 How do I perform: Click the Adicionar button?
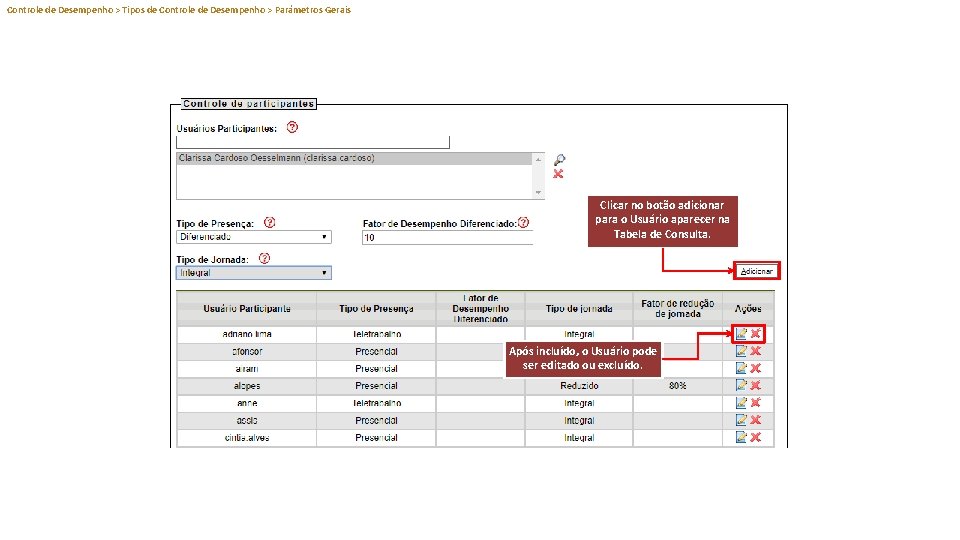tap(757, 271)
